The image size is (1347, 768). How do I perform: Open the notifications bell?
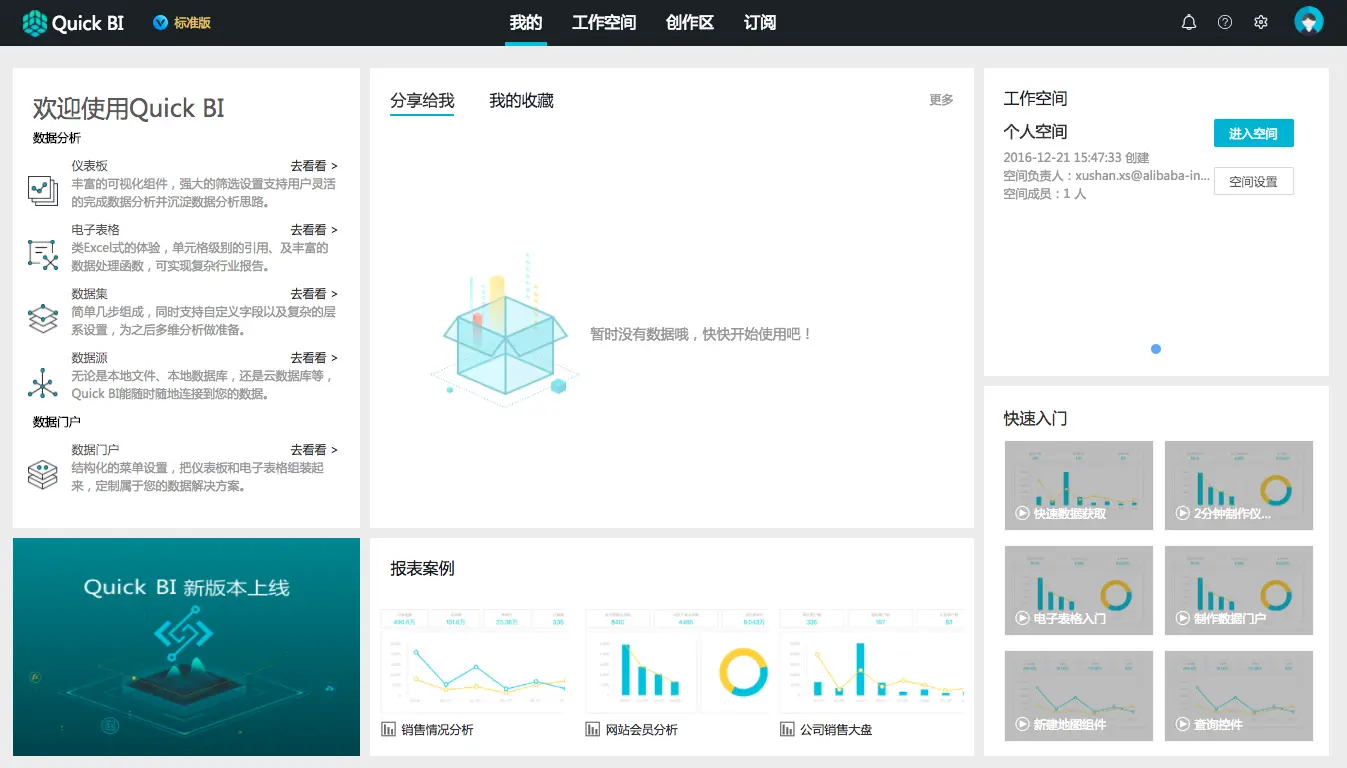pyautogui.click(x=1189, y=22)
